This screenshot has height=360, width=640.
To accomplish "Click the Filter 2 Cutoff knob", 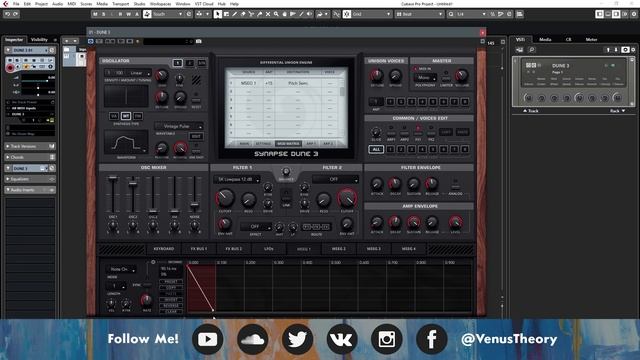I will pyautogui.click(x=347, y=198).
